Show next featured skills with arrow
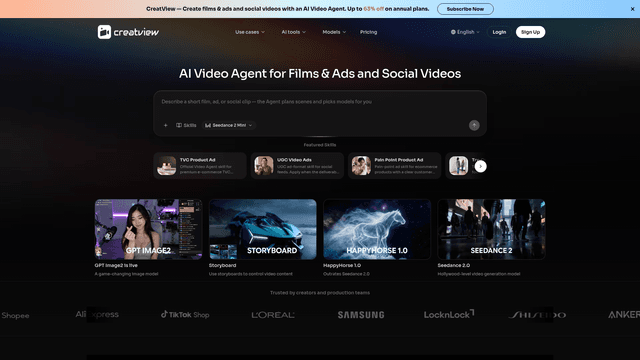Screen dimensions: 640x360 tap(480, 166)
